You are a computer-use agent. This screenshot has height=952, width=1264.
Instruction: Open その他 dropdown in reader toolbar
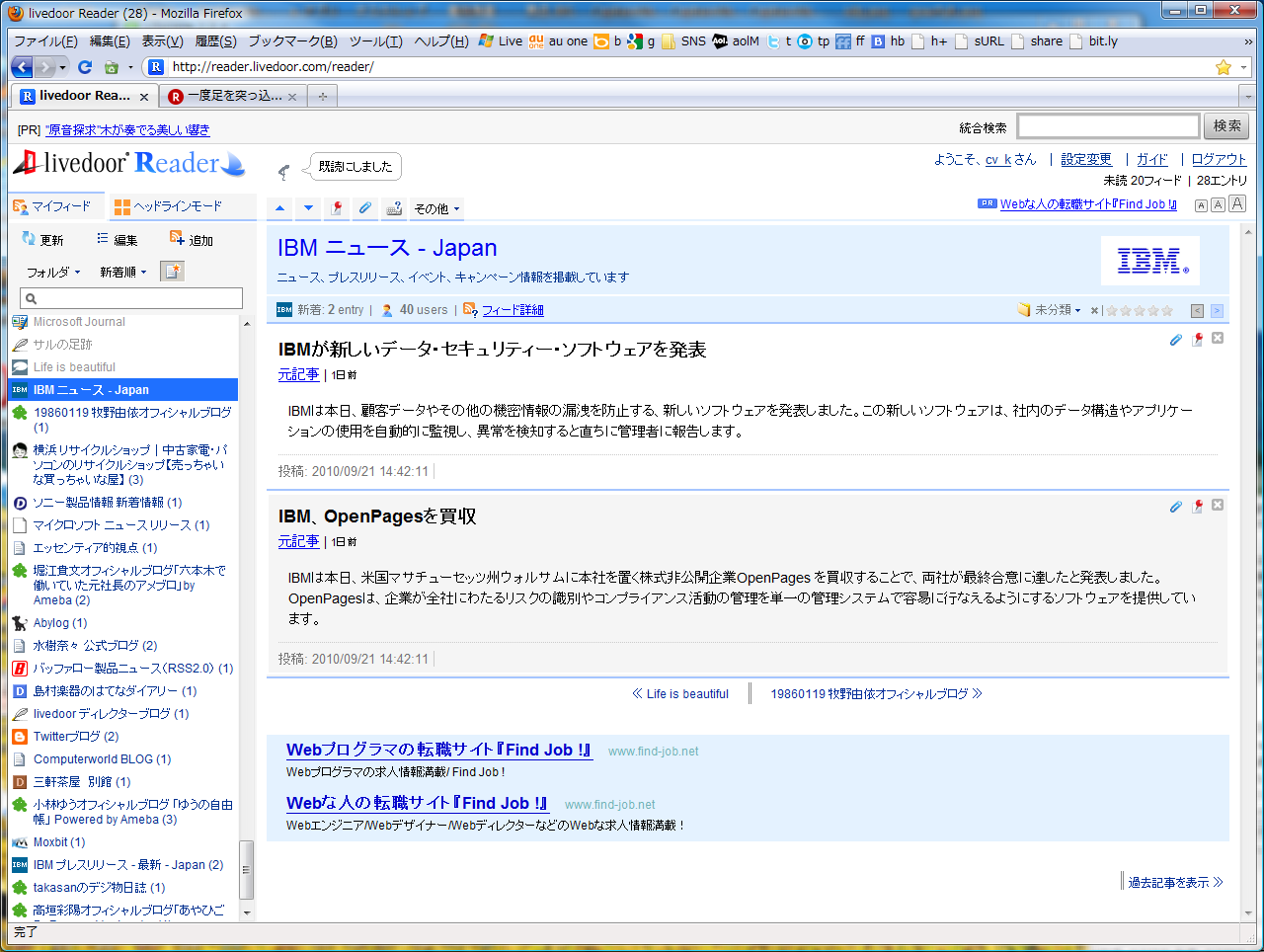(x=436, y=208)
